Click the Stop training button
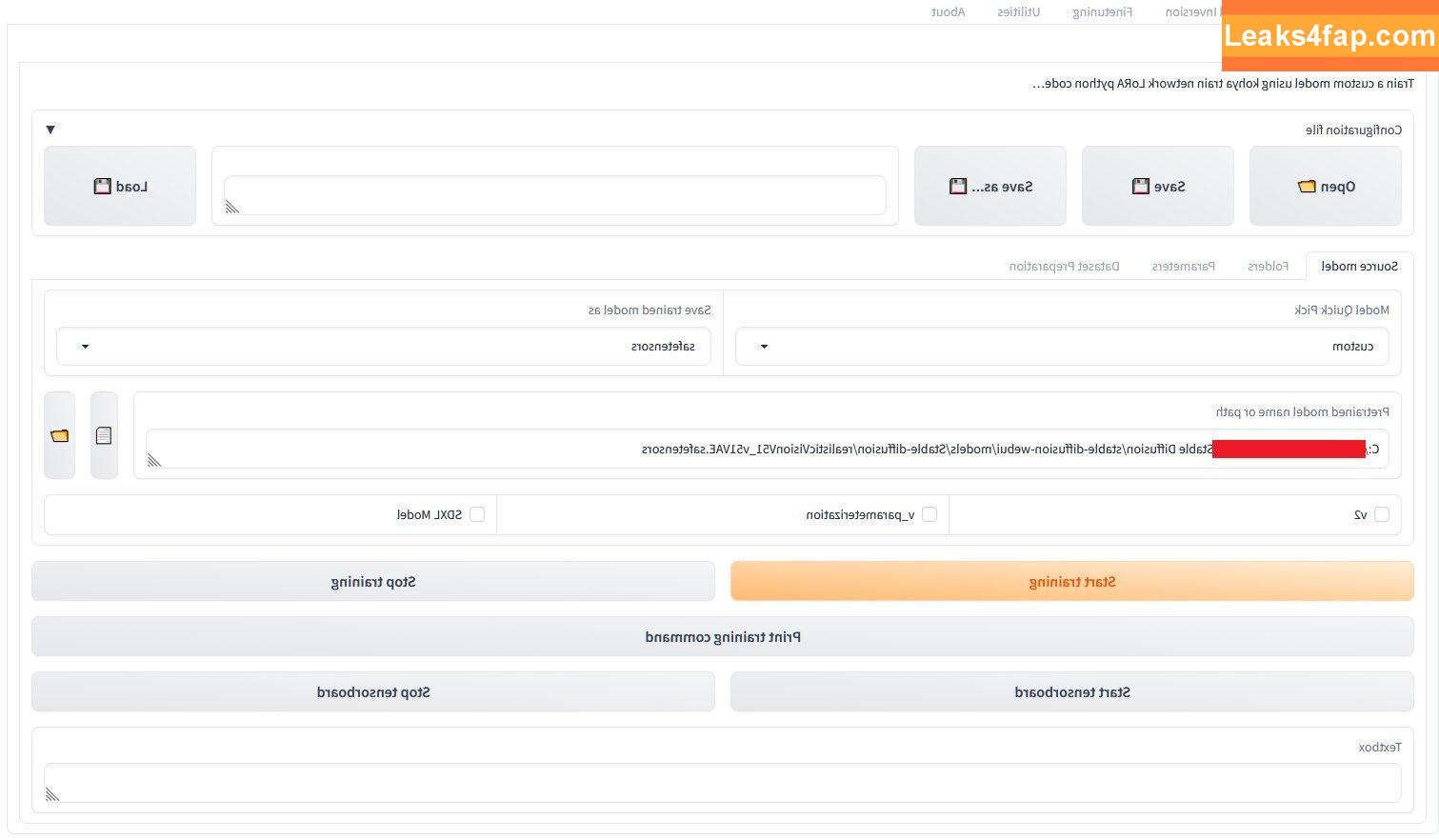The height and width of the screenshot is (840, 1439). point(372,581)
